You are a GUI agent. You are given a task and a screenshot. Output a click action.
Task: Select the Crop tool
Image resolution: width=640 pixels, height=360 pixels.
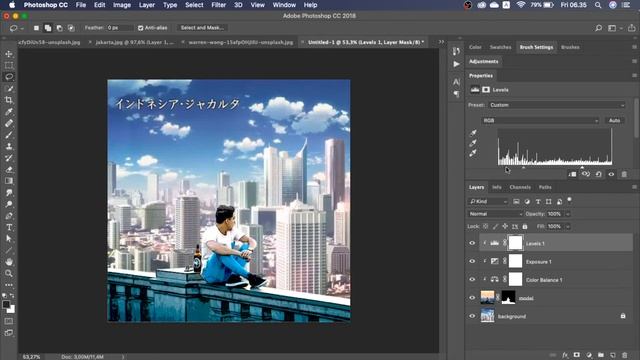pyautogui.click(x=9, y=100)
